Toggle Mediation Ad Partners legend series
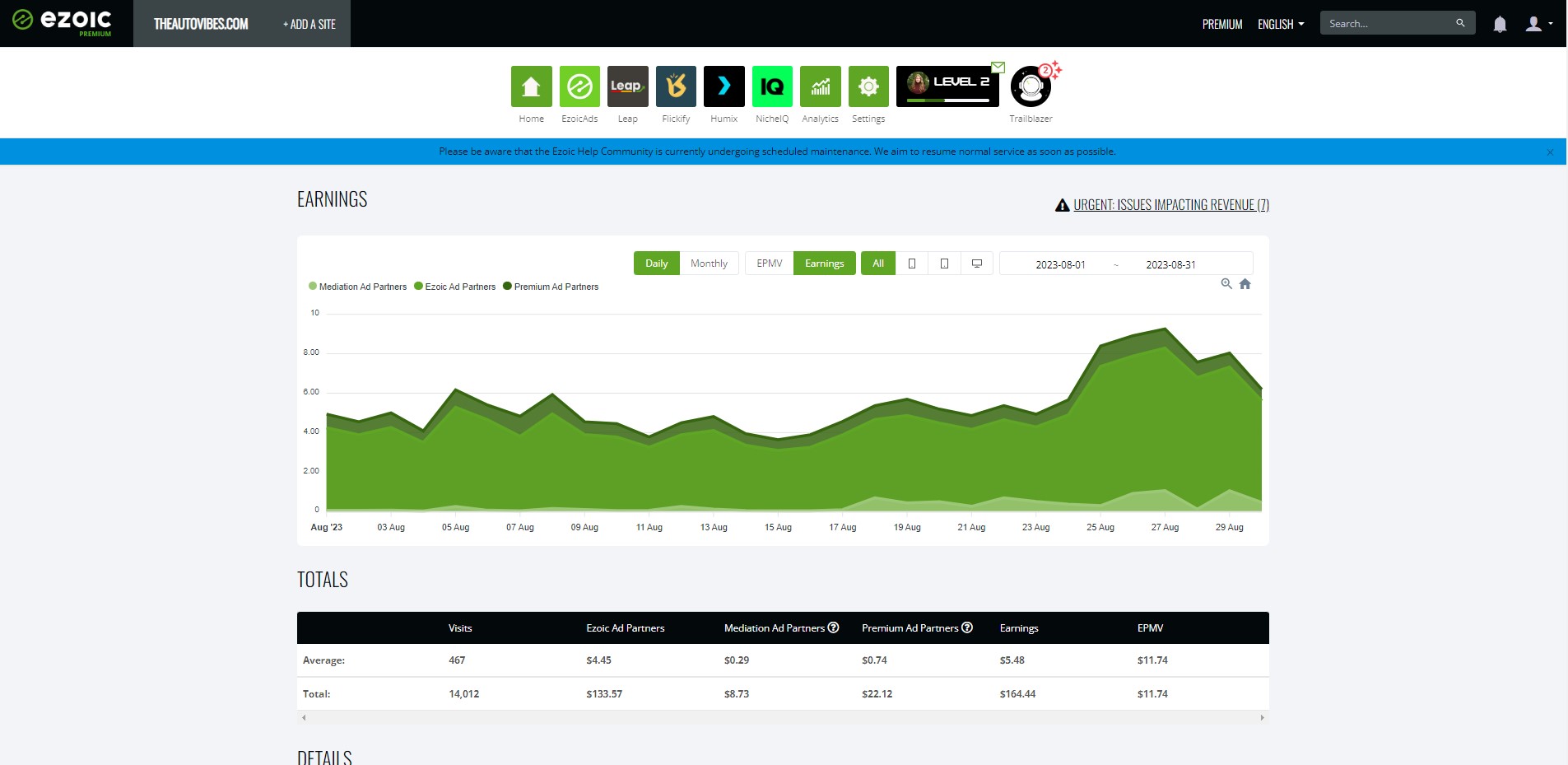This screenshot has width=1568, height=765. point(357,287)
